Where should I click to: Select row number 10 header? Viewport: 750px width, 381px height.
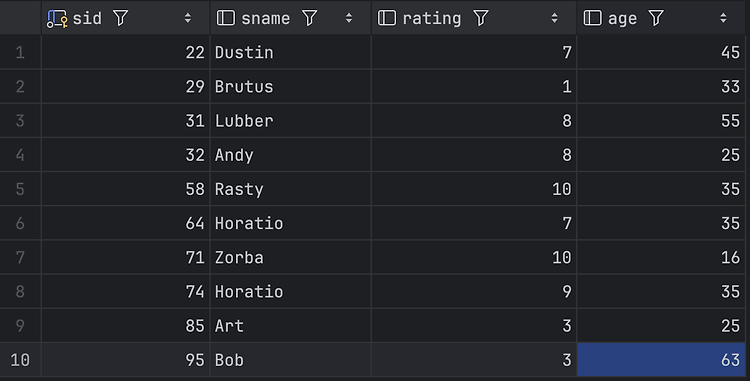pyautogui.click(x=20, y=359)
